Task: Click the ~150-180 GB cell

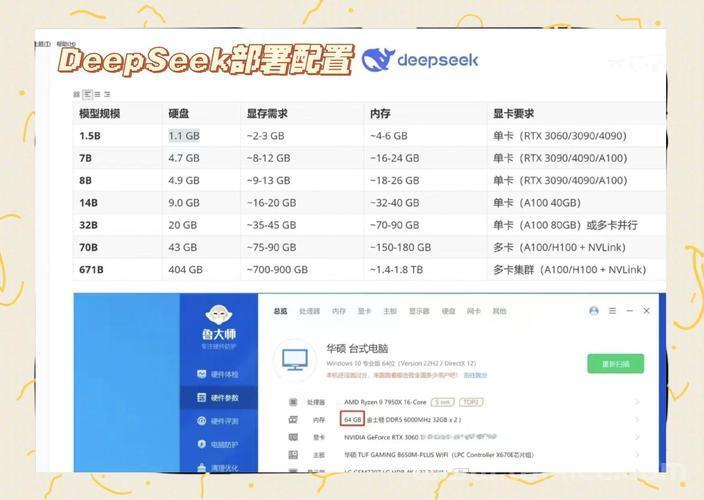Action: coord(400,247)
